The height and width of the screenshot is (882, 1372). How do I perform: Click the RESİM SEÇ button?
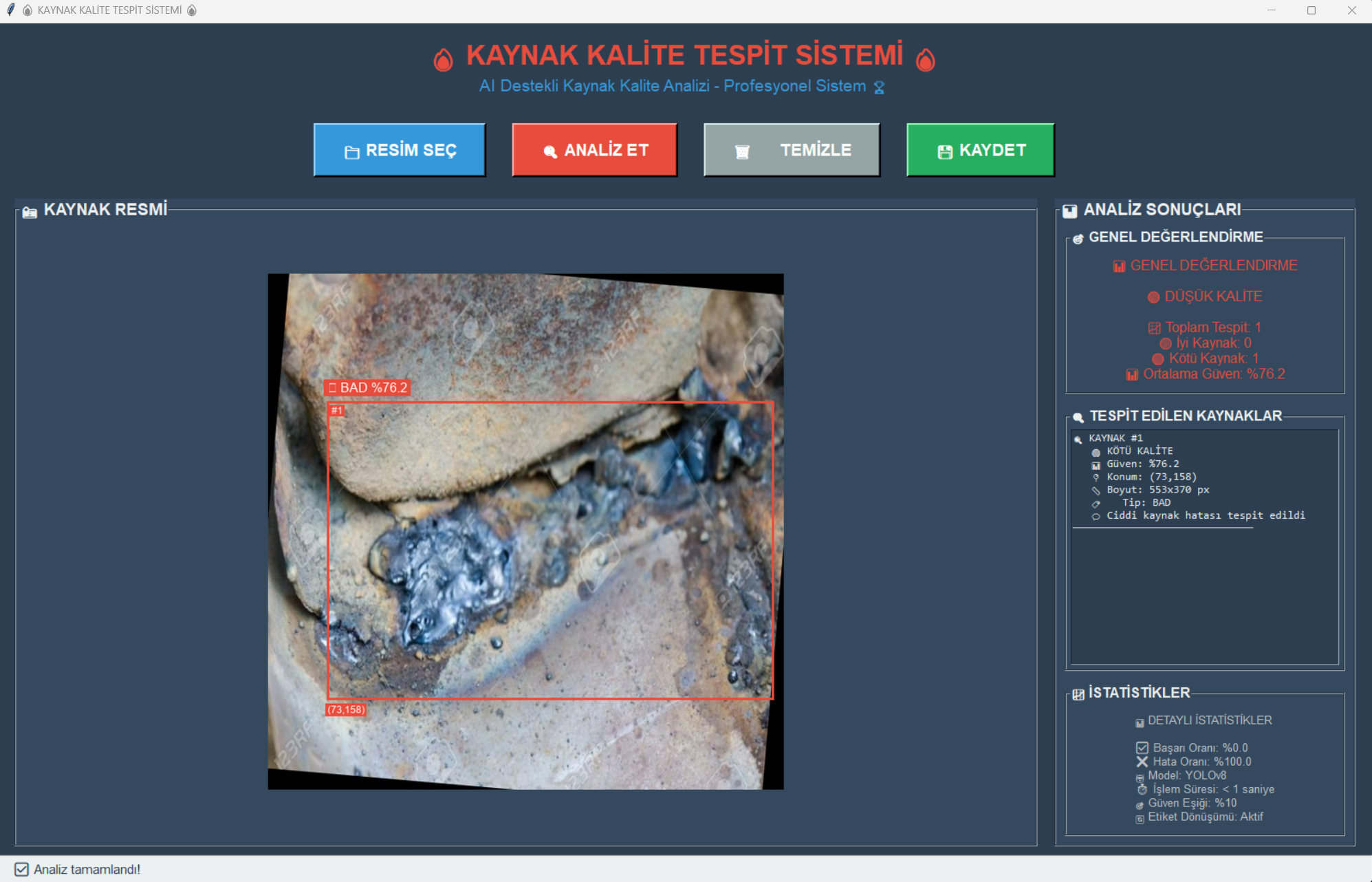[x=400, y=150]
